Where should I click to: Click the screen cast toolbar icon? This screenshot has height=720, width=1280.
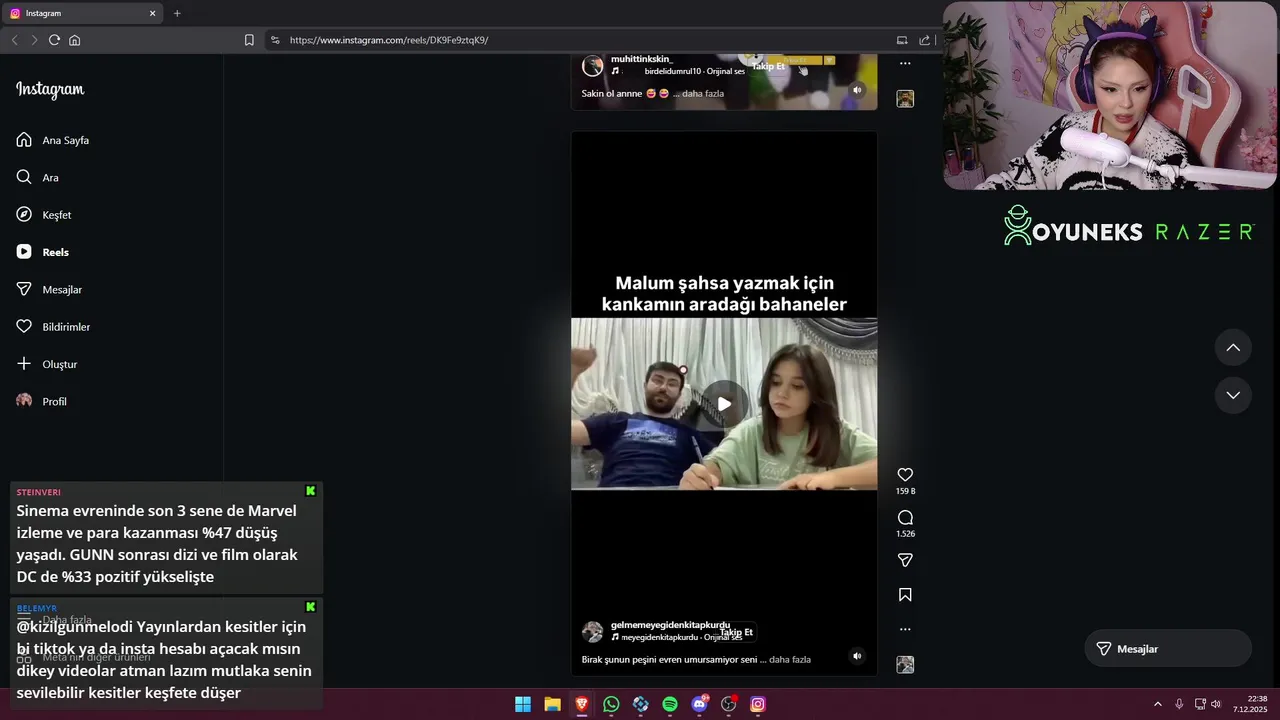(902, 40)
